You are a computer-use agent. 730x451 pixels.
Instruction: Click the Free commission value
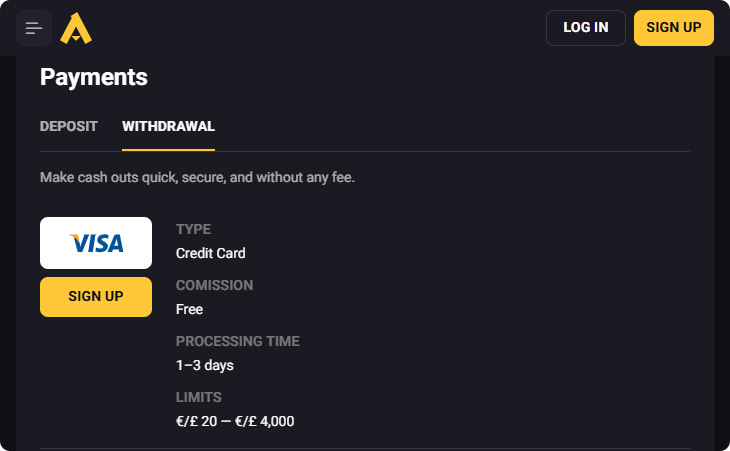(189, 309)
